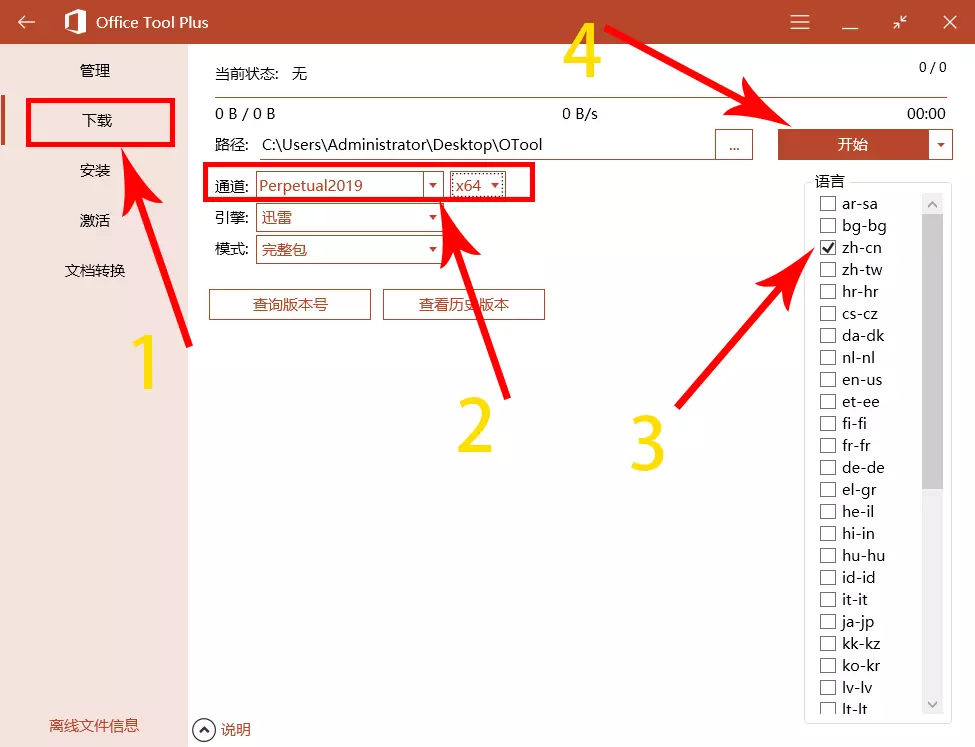Check the de-de language checkbox
This screenshot has height=747, width=975.
[x=828, y=467]
